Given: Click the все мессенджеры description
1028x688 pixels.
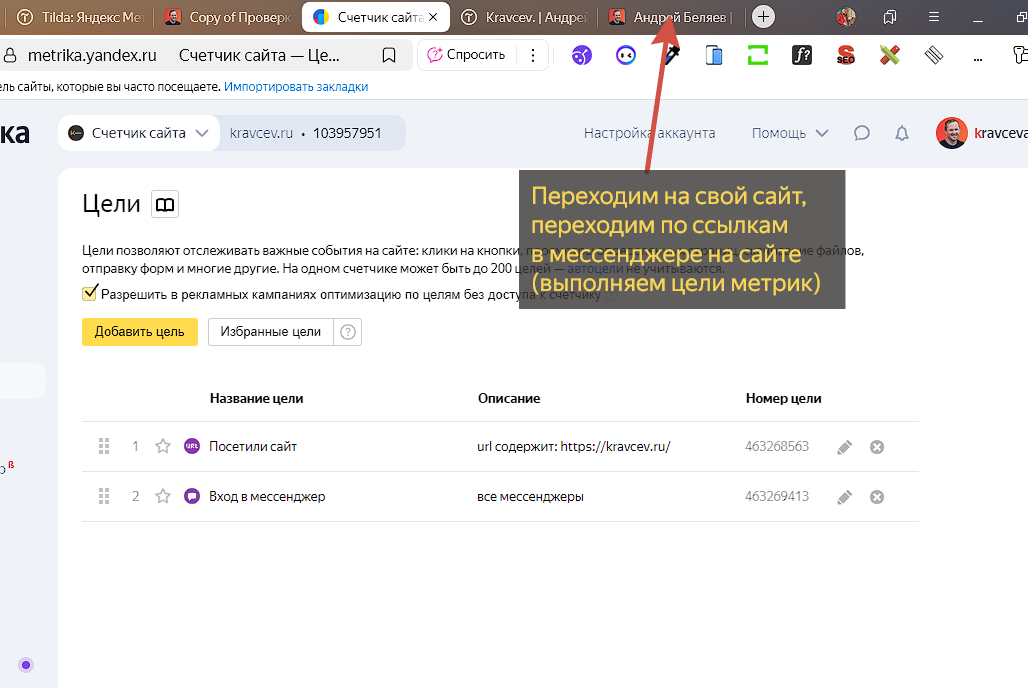Looking at the screenshot, I should tap(530, 496).
